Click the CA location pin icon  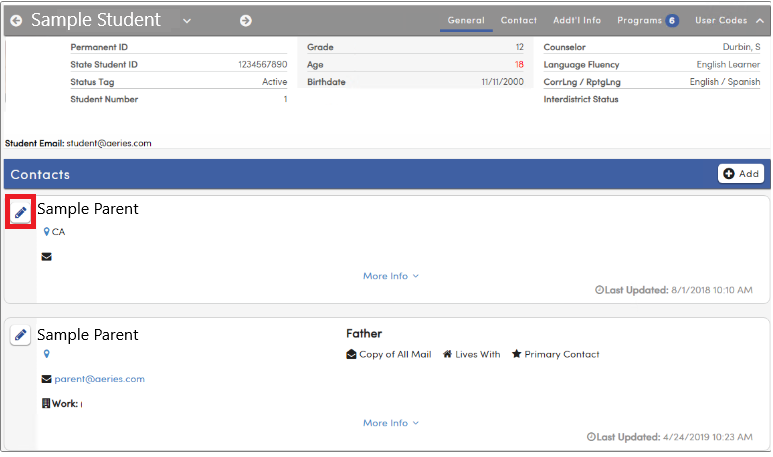point(46,232)
